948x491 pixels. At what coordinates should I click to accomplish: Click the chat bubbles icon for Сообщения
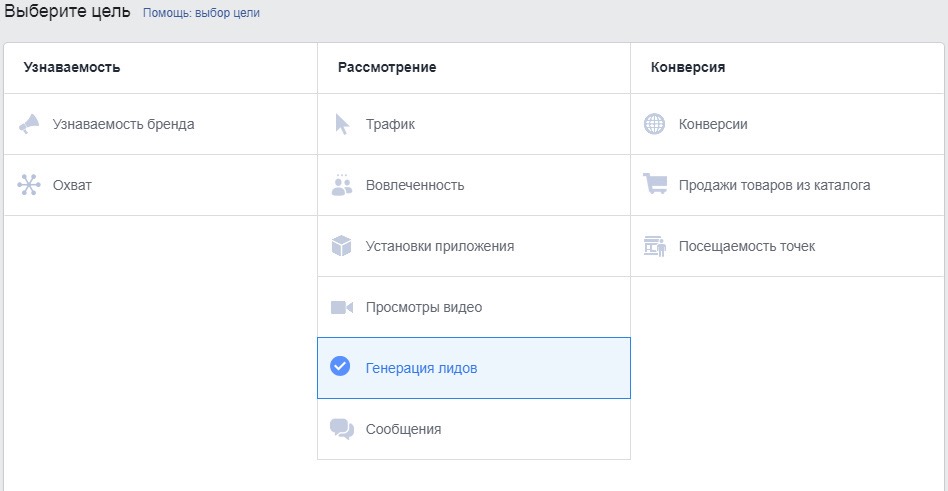tap(342, 429)
